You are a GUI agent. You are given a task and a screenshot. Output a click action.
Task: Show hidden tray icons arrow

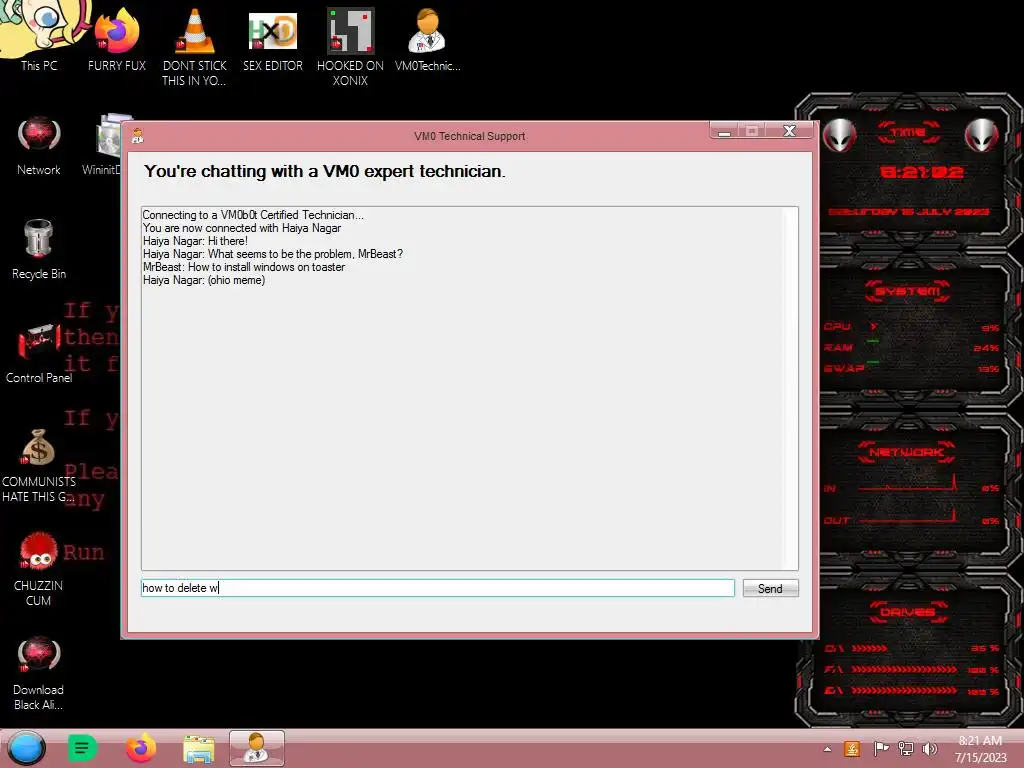(827, 749)
